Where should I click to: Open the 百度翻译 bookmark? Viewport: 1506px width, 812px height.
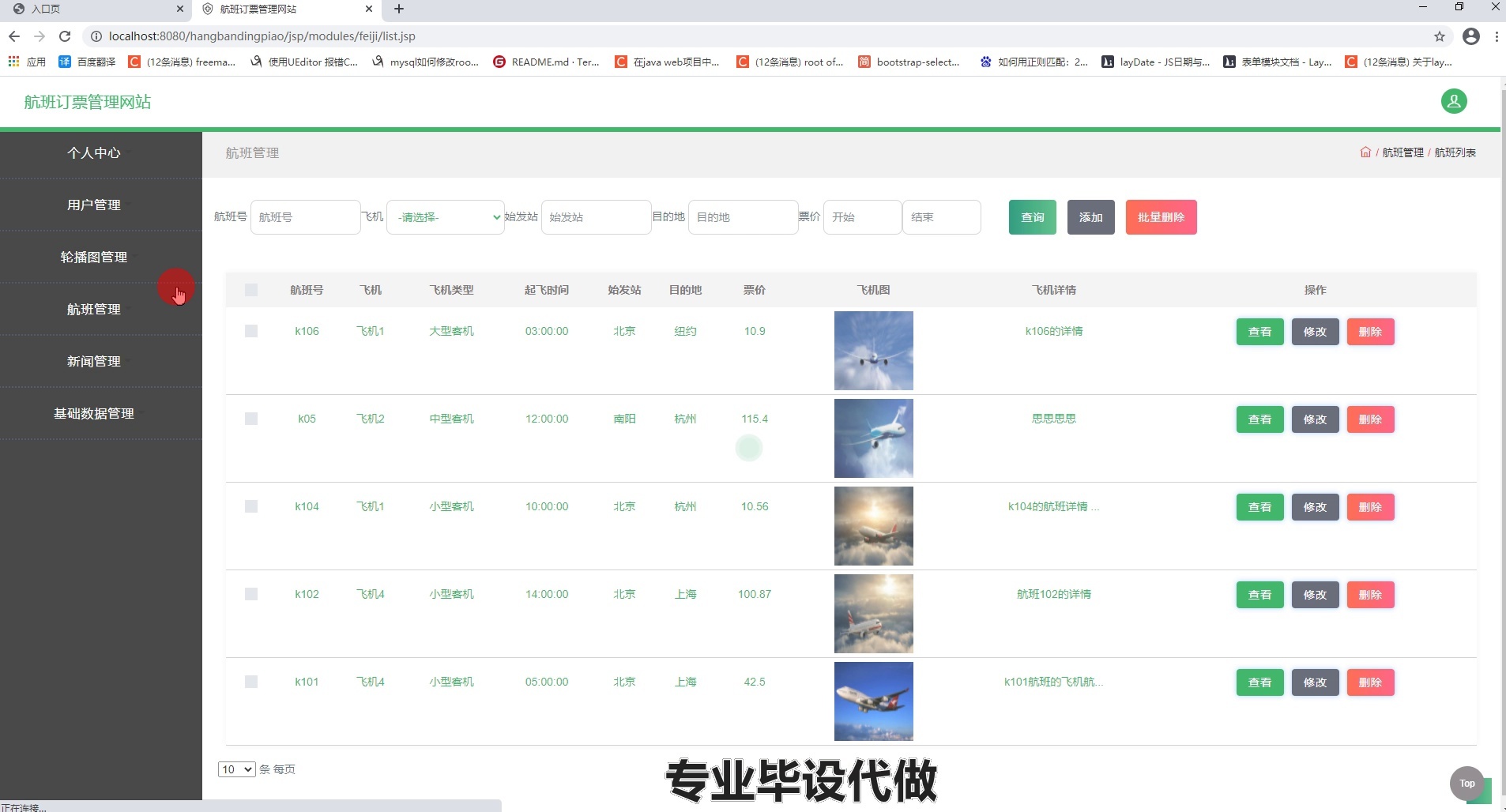(x=87, y=62)
